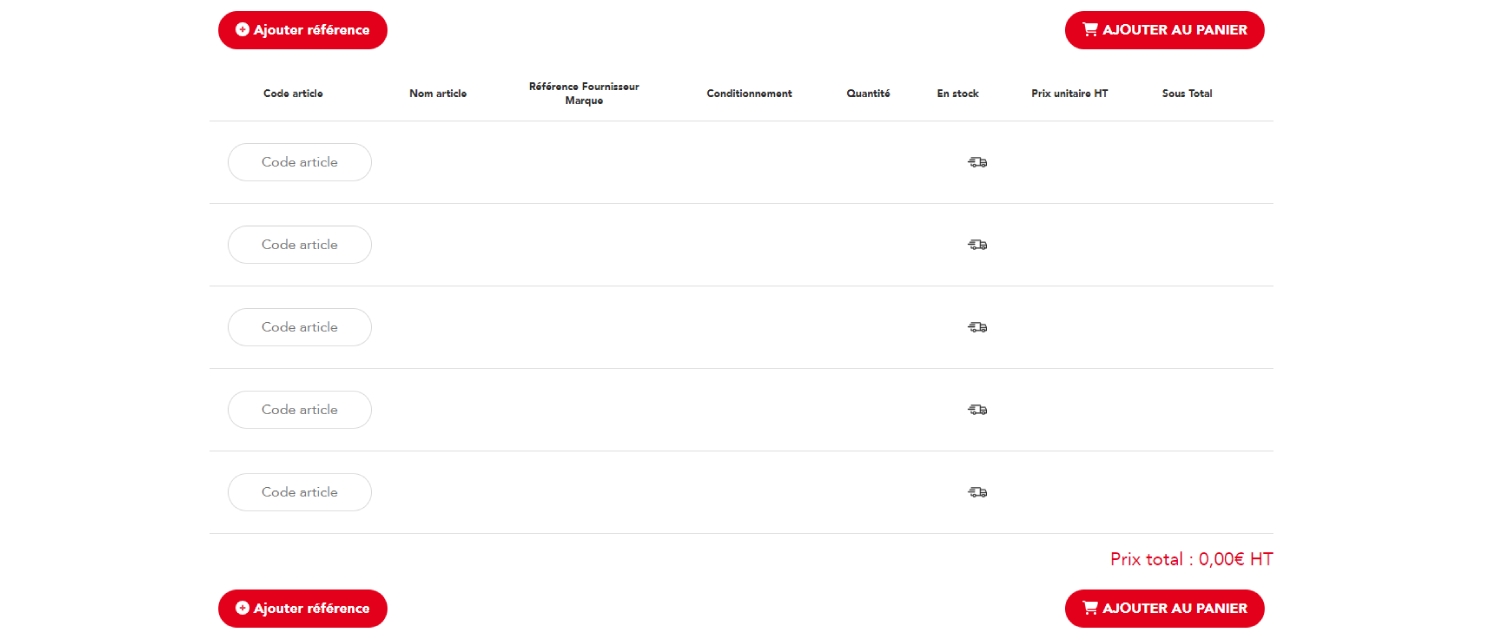Select the Référence Fournisseur Marque column header
This screenshot has height=640, width=1500.
click(584, 93)
